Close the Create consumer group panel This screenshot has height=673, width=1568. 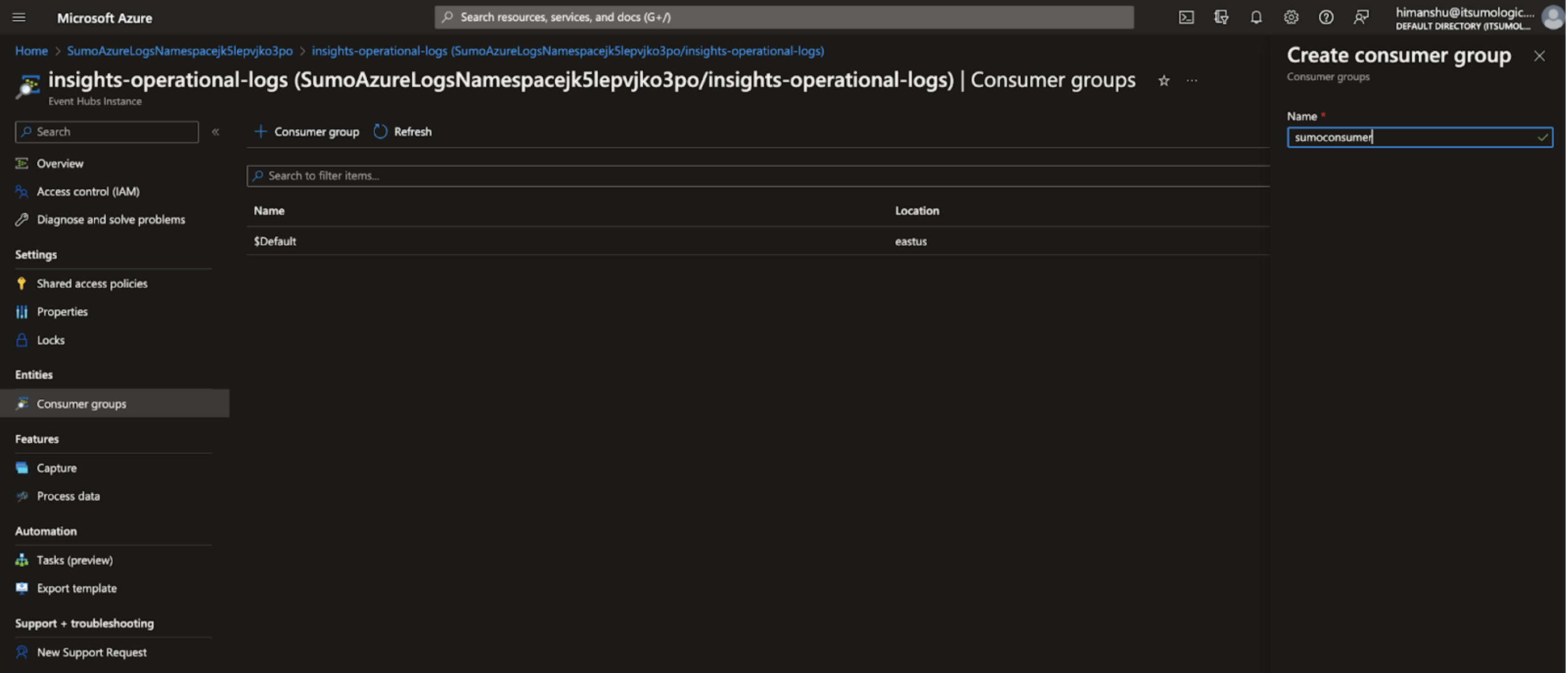click(x=1540, y=56)
